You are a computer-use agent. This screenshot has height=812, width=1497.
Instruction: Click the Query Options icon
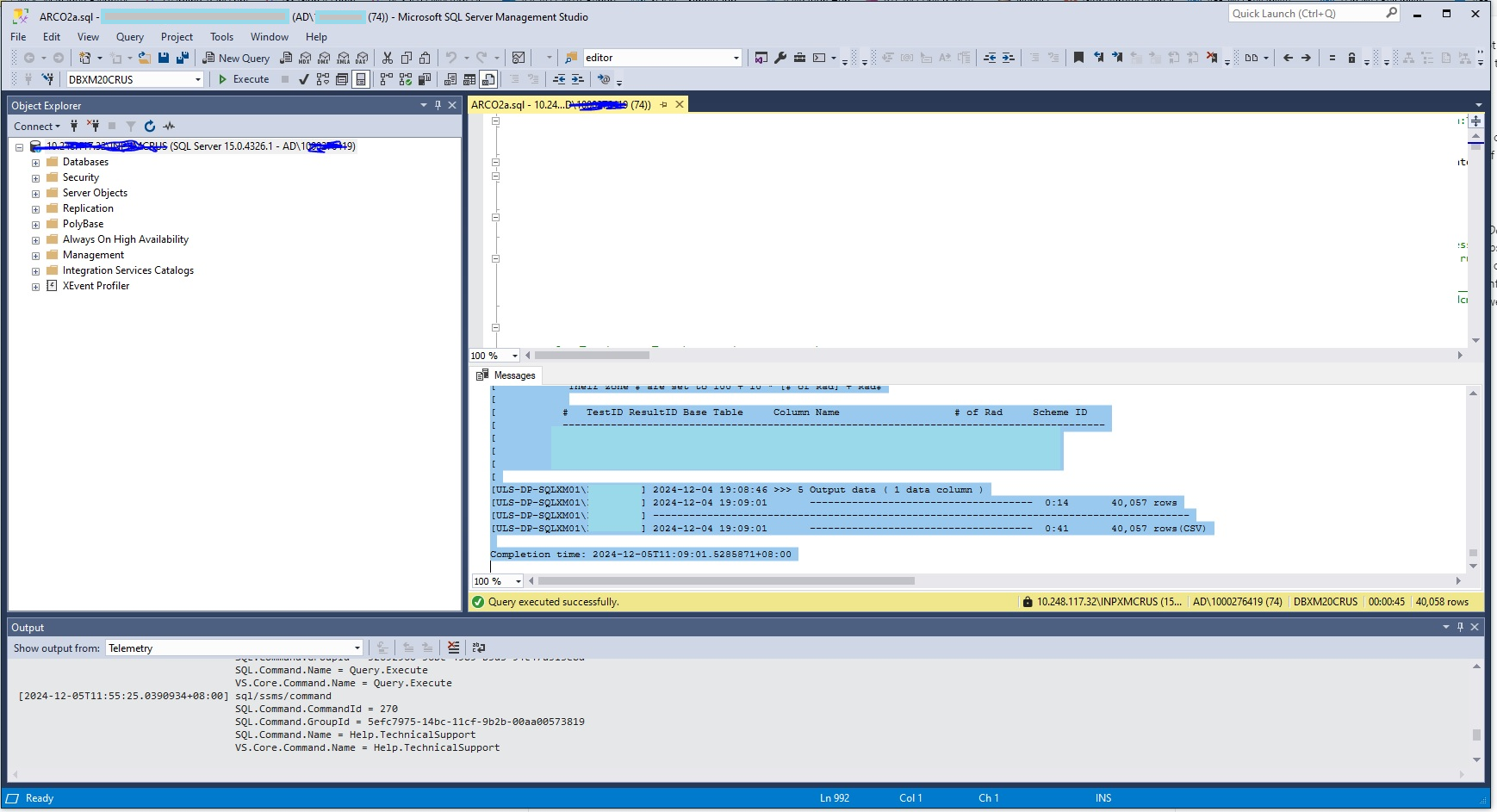(342, 79)
